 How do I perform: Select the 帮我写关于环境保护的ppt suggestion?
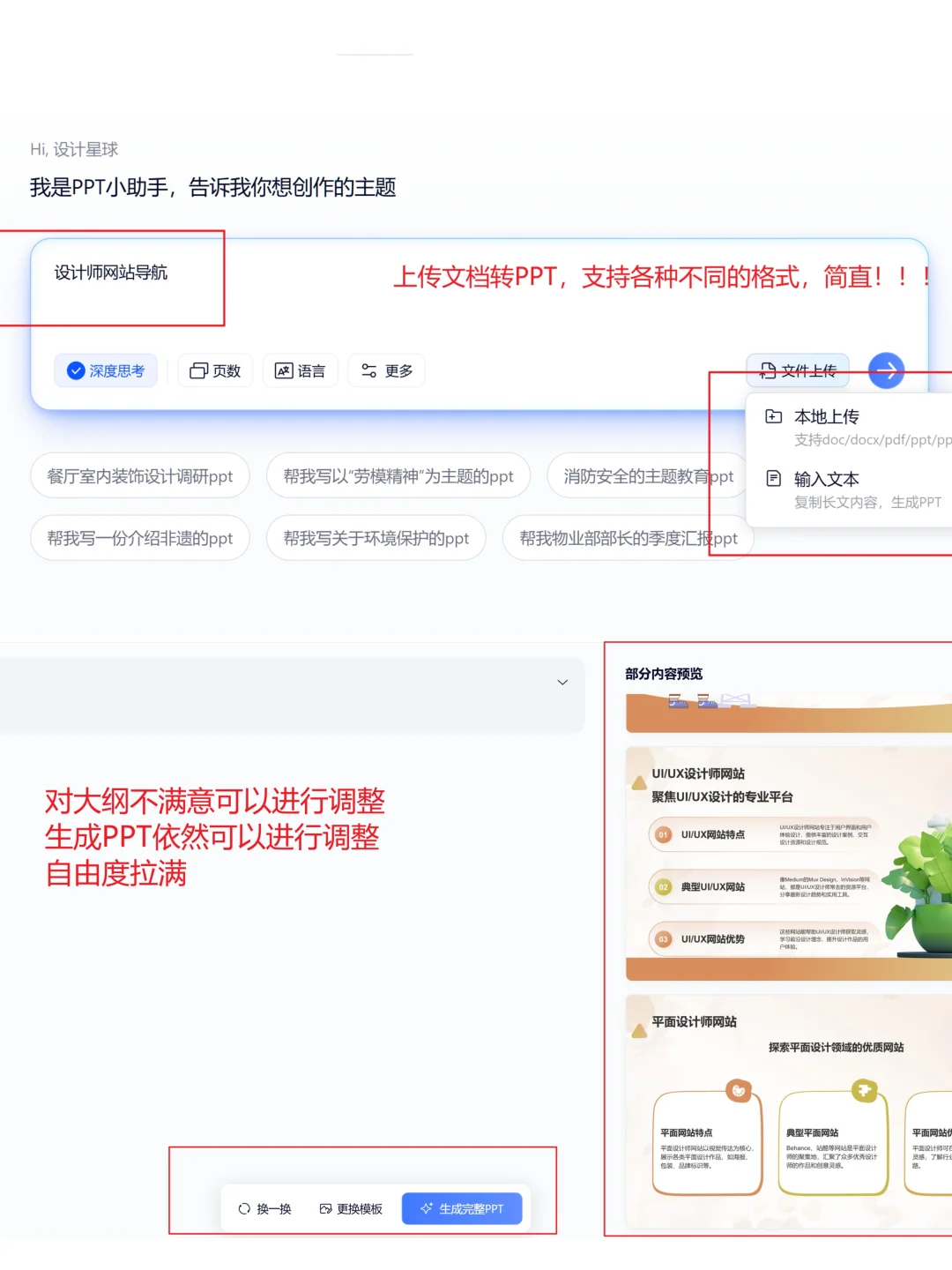[376, 538]
